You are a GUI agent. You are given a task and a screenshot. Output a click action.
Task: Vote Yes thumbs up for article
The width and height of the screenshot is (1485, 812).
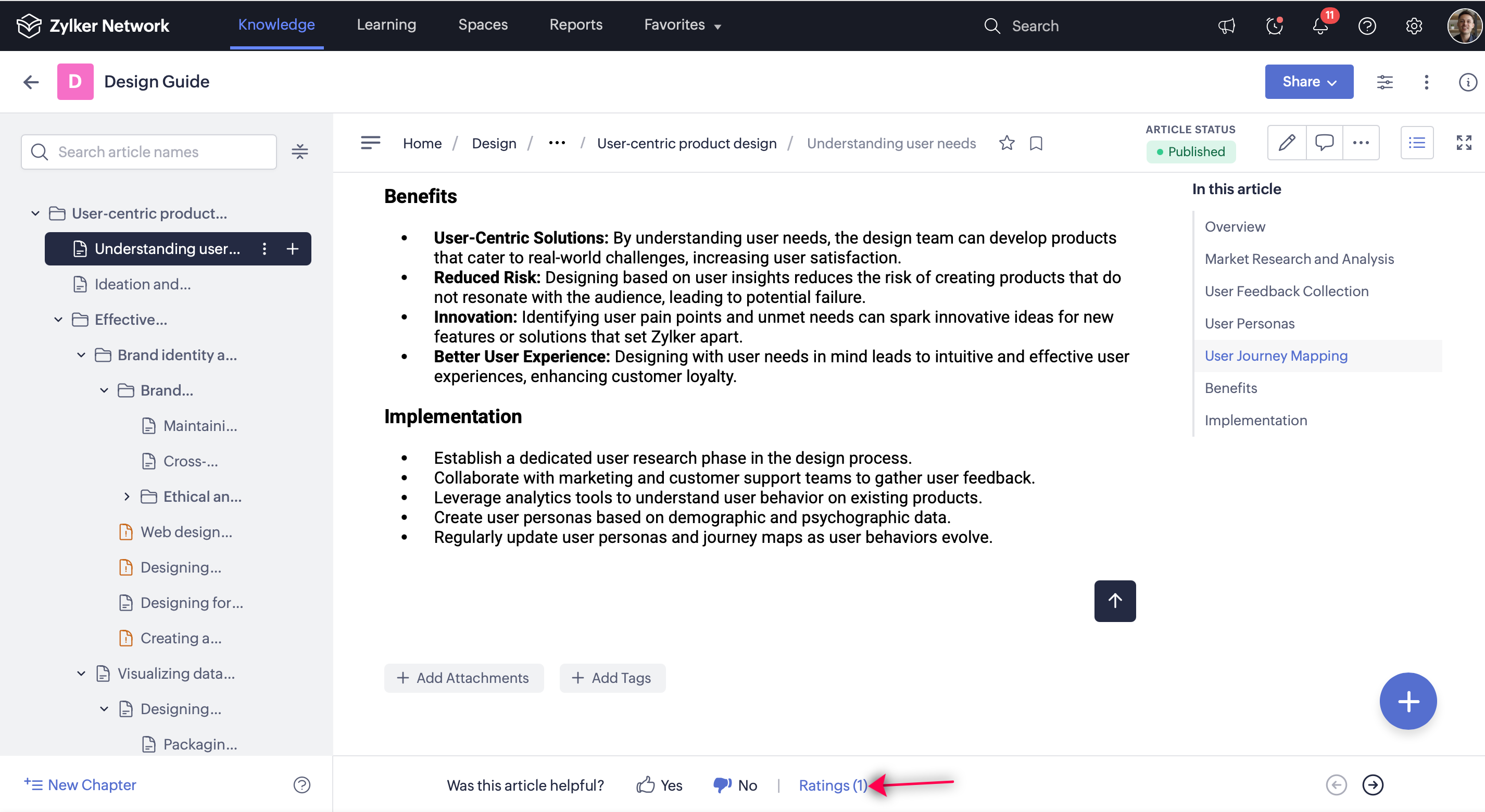click(x=660, y=785)
